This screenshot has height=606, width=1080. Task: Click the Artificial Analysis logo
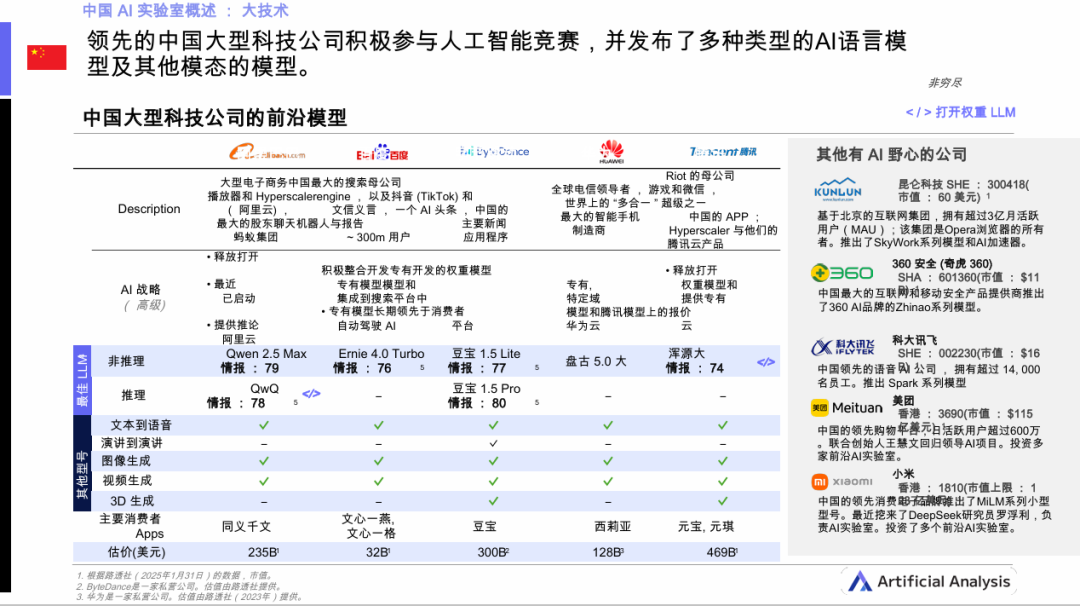pyautogui.click(x=928, y=581)
